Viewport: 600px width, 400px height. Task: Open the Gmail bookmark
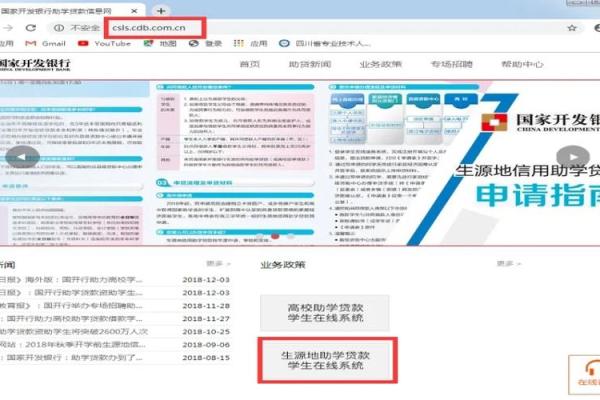tap(46, 44)
